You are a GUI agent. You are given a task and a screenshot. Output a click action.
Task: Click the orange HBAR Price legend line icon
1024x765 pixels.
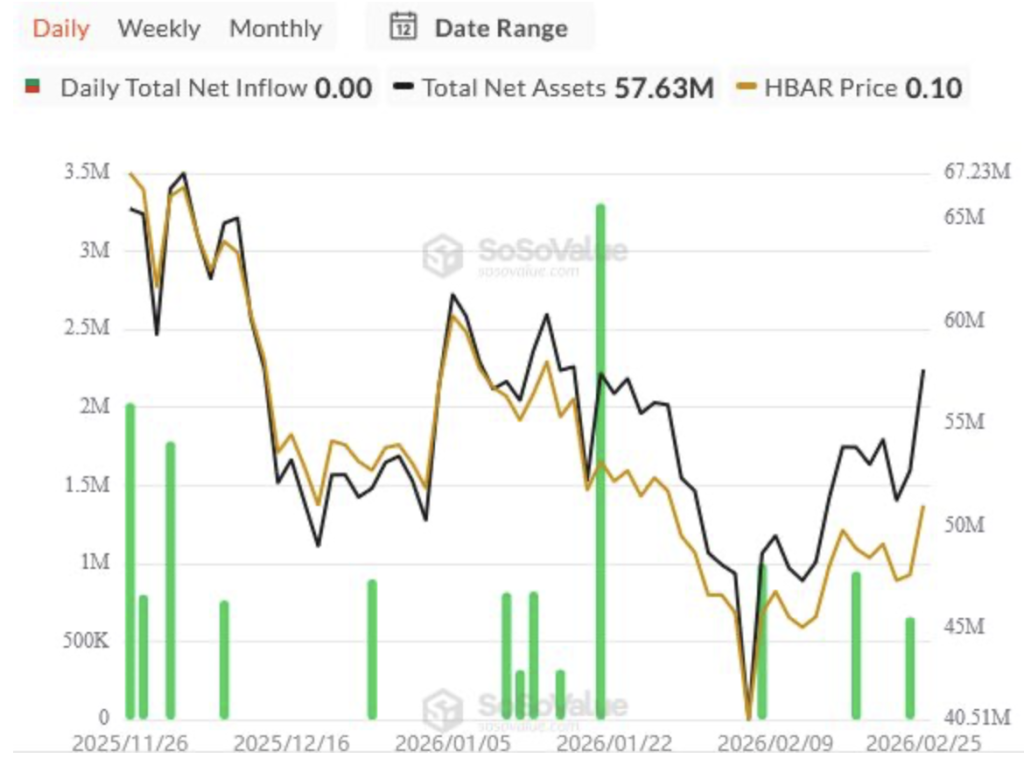pos(747,88)
